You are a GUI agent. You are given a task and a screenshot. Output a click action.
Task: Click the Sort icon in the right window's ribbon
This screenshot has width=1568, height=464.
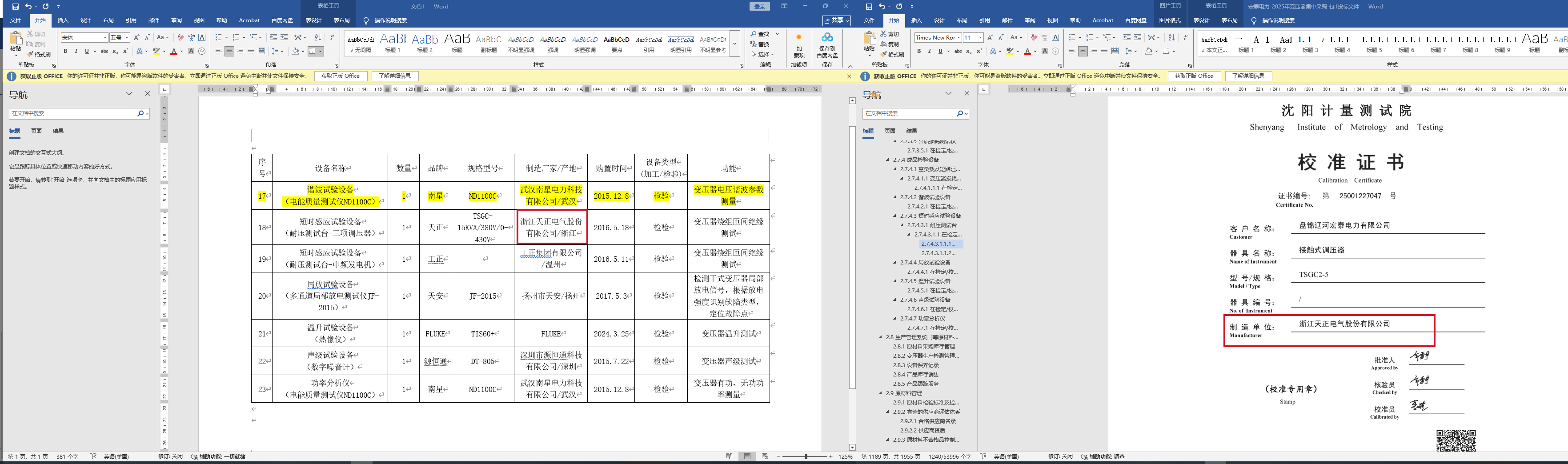1172,38
